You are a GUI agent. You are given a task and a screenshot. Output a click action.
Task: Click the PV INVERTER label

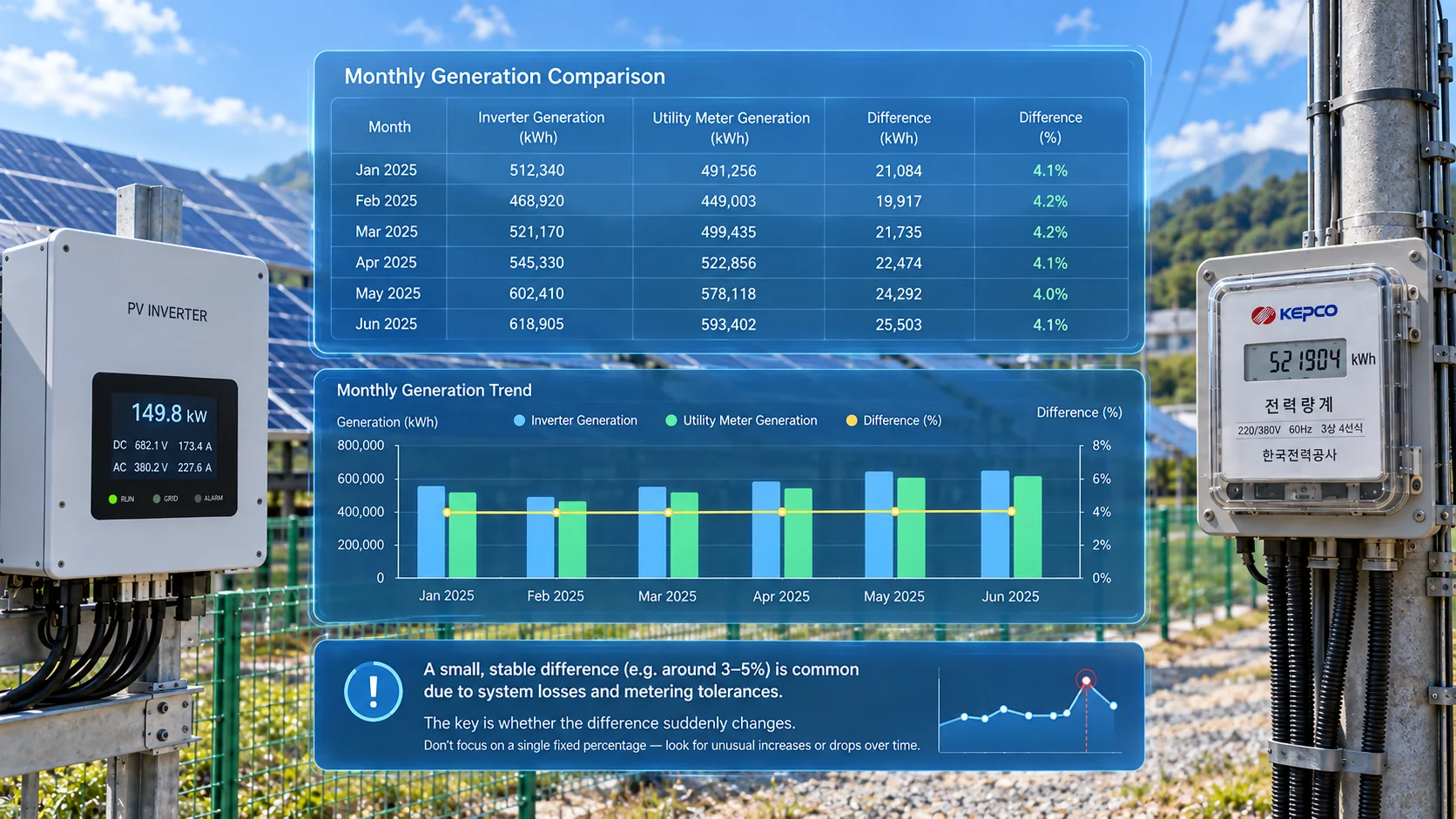pyautogui.click(x=167, y=312)
